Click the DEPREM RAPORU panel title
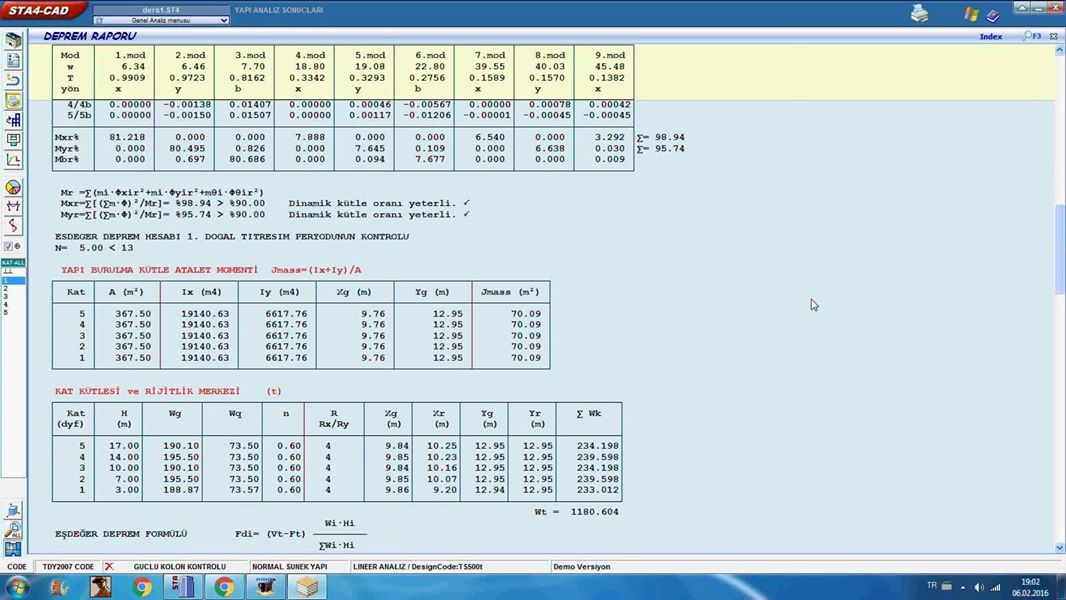The image size is (1066, 600). (x=90, y=36)
